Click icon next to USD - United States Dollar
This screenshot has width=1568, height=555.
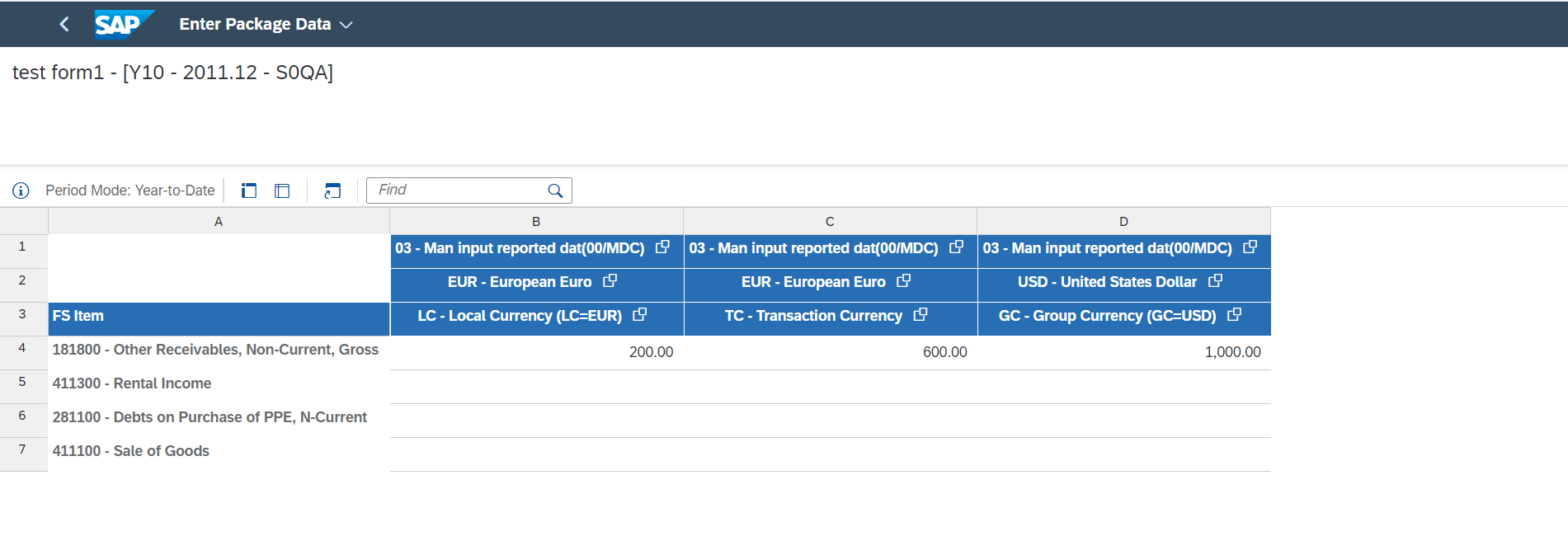tap(1215, 281)
